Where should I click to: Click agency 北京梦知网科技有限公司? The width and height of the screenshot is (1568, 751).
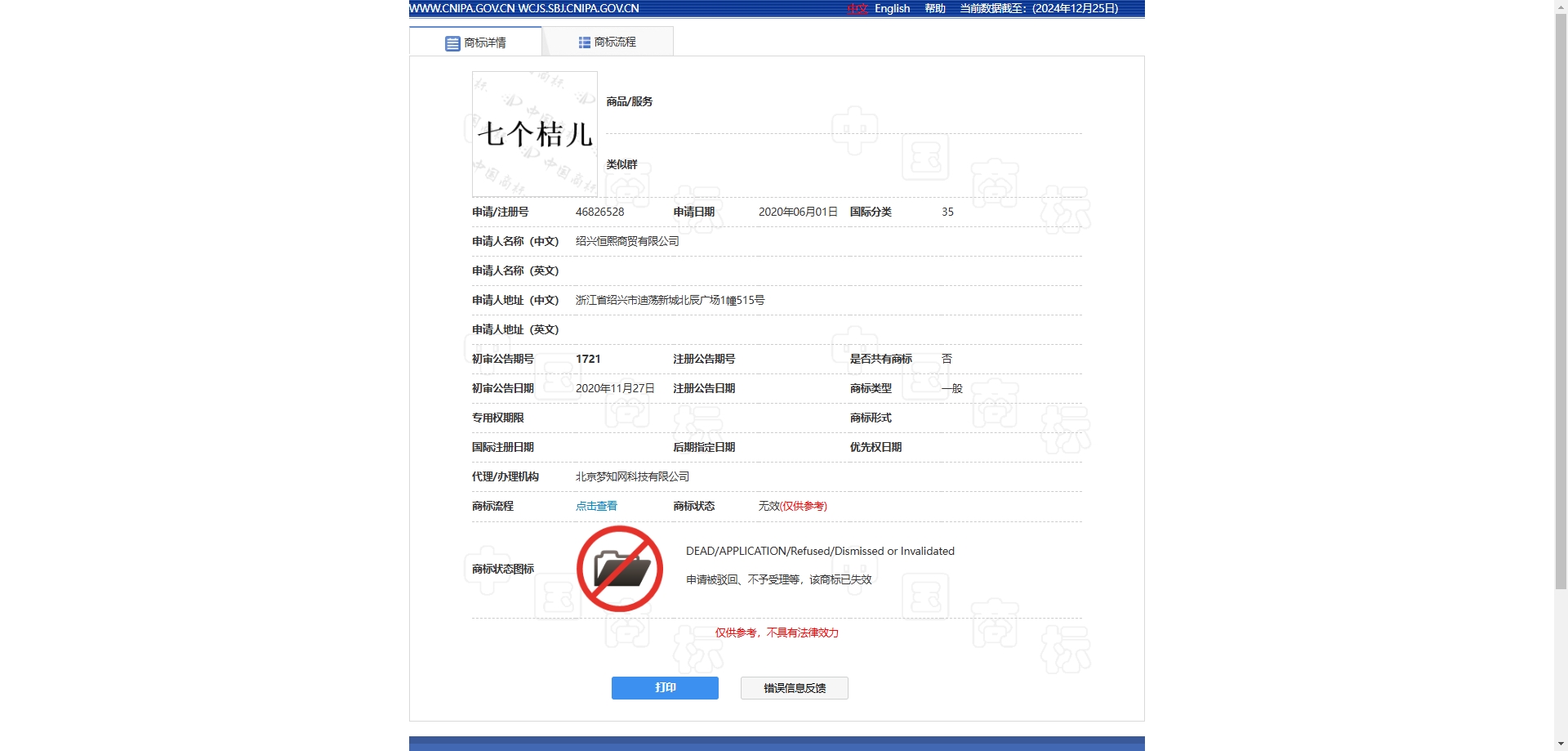(x=631, y=476)
